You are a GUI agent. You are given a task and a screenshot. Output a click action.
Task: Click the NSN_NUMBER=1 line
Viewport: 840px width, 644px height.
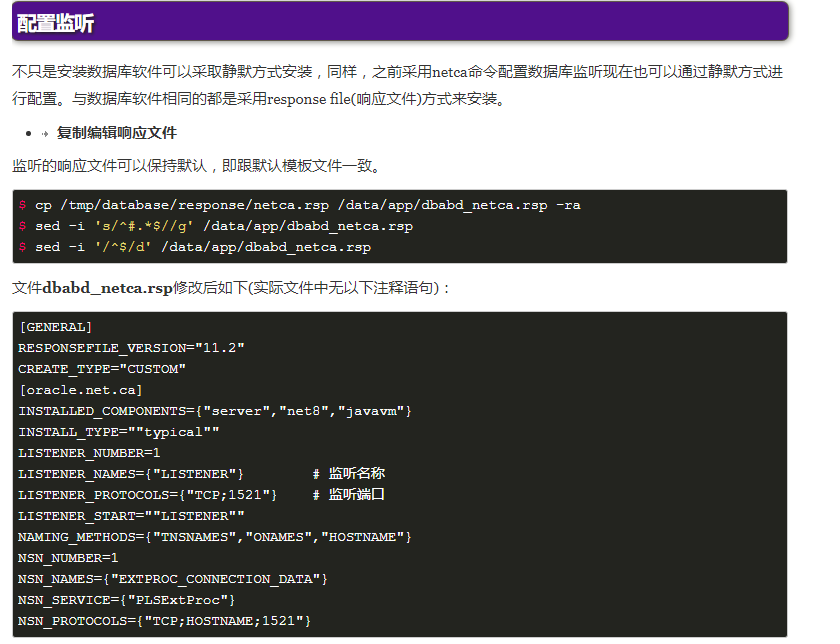pyautogui.click(x=68, y=558)
